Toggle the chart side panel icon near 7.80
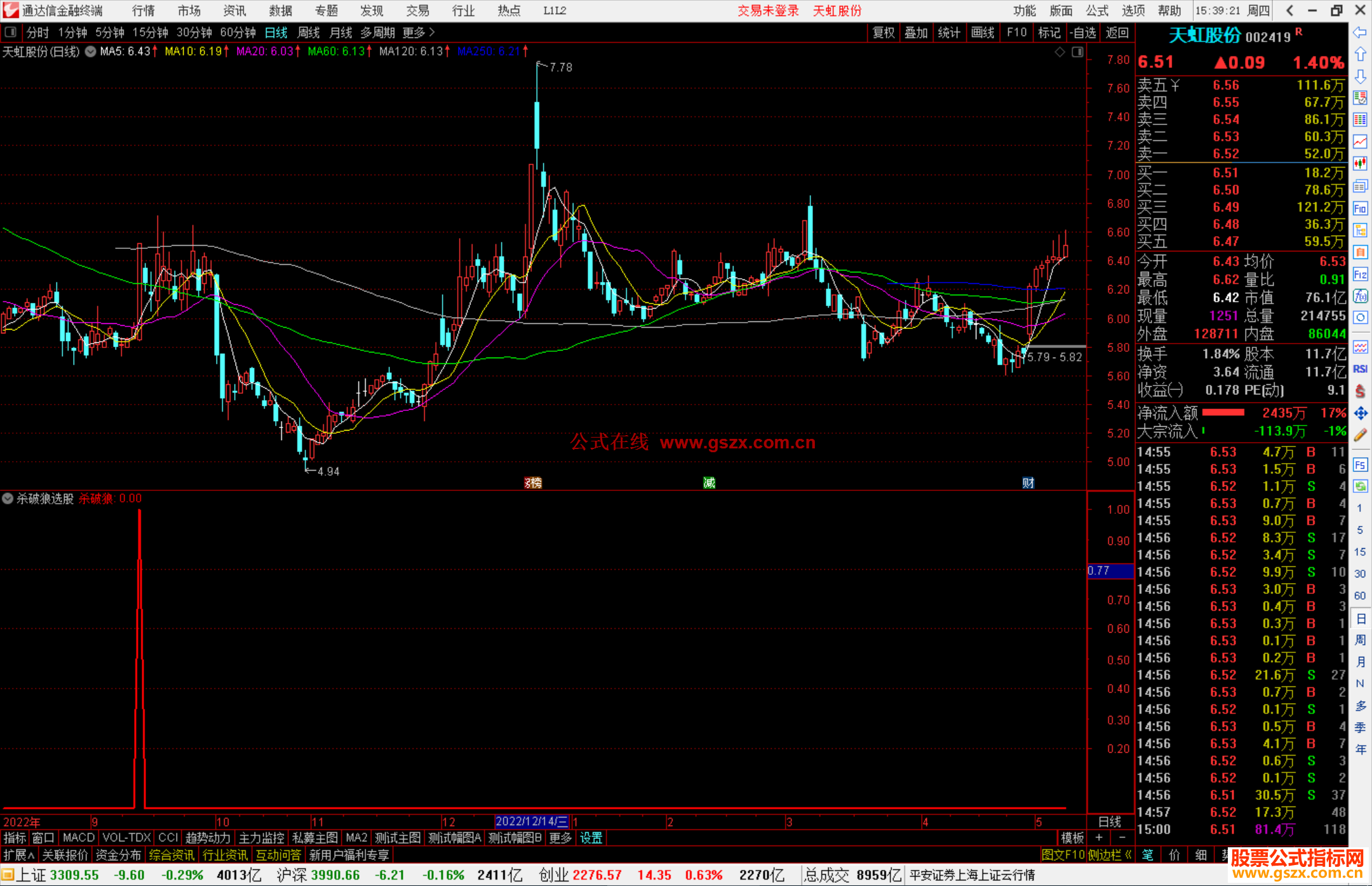The width and height of the screenshot is (1372, 886). point(1077,52)
